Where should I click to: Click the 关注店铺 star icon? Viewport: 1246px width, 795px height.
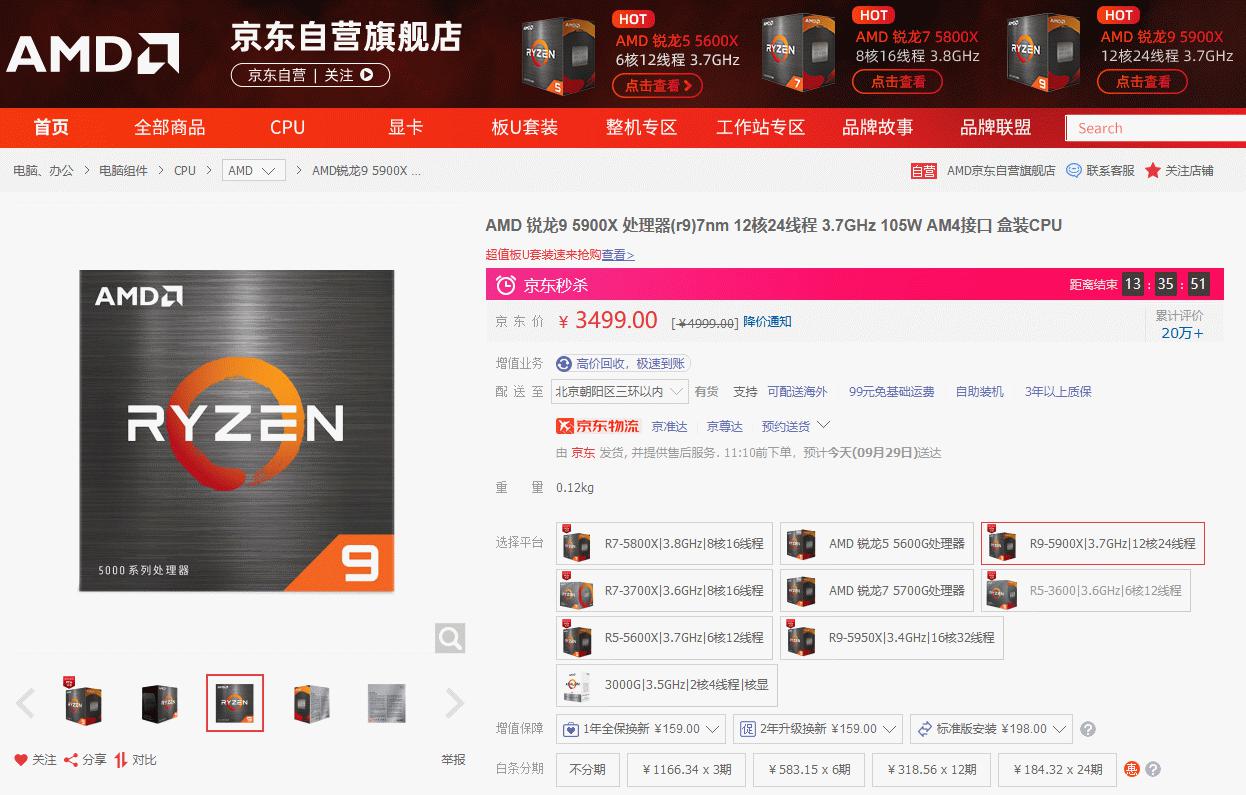pyautogui.click(x=1153, y=170)
